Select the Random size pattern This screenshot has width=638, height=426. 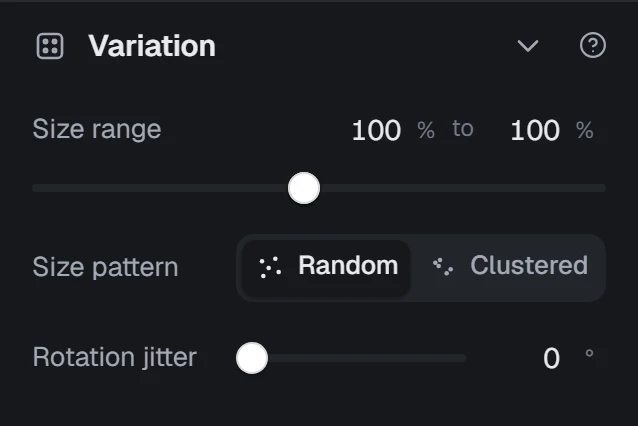pos(326,268)
